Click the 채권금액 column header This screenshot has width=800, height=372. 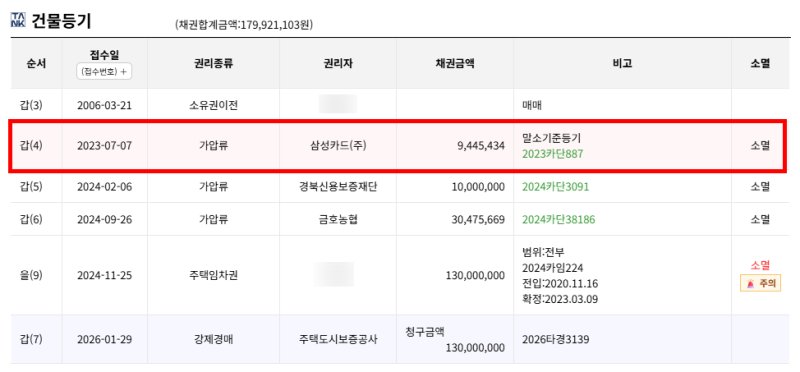pos(455,64)
